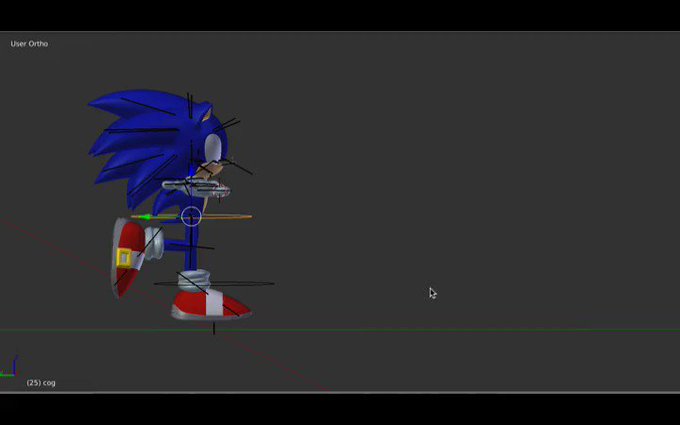Image resolution: width=680 pixels, height=425 pixels.
Task: Select the gray sock cuff above the front shoe
Action: (x=194, y=280)
